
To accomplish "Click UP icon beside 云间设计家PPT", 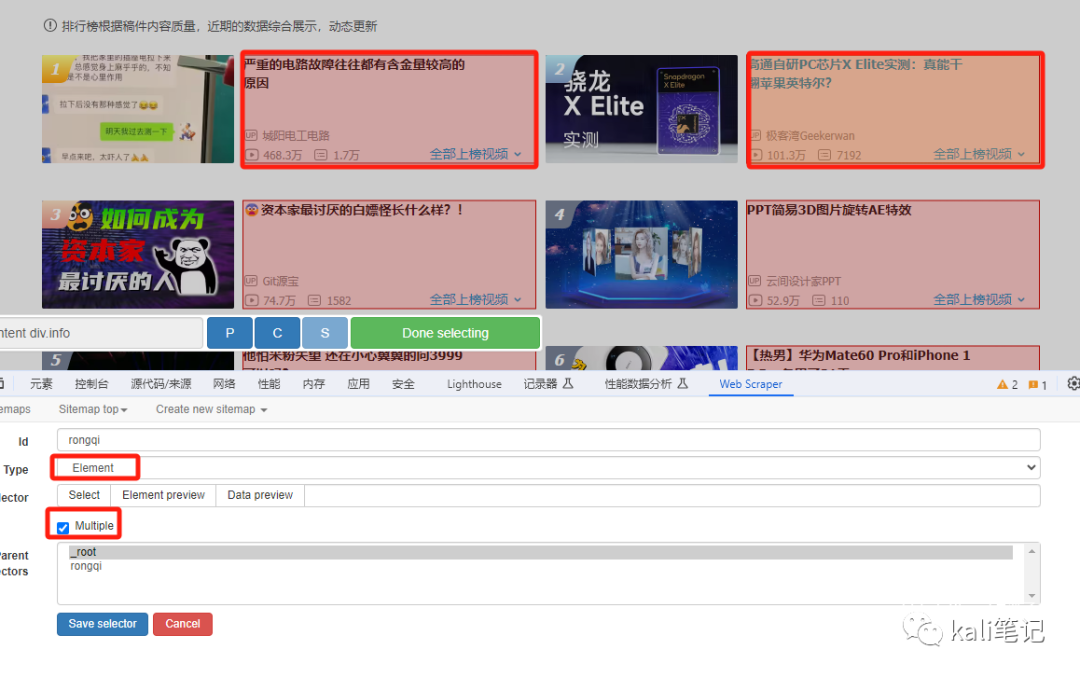I will [x=756, y=280].
